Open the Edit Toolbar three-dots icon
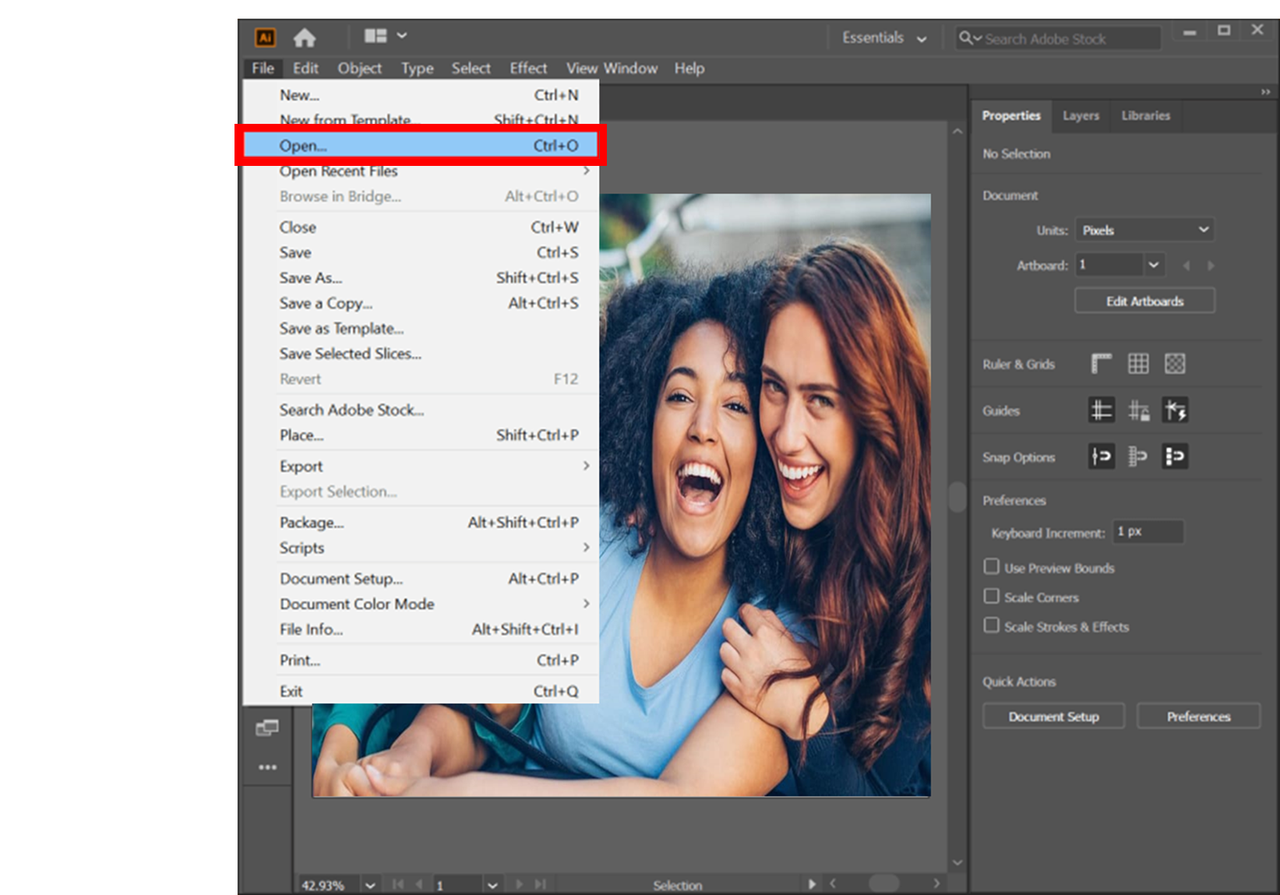 (267, 767)
